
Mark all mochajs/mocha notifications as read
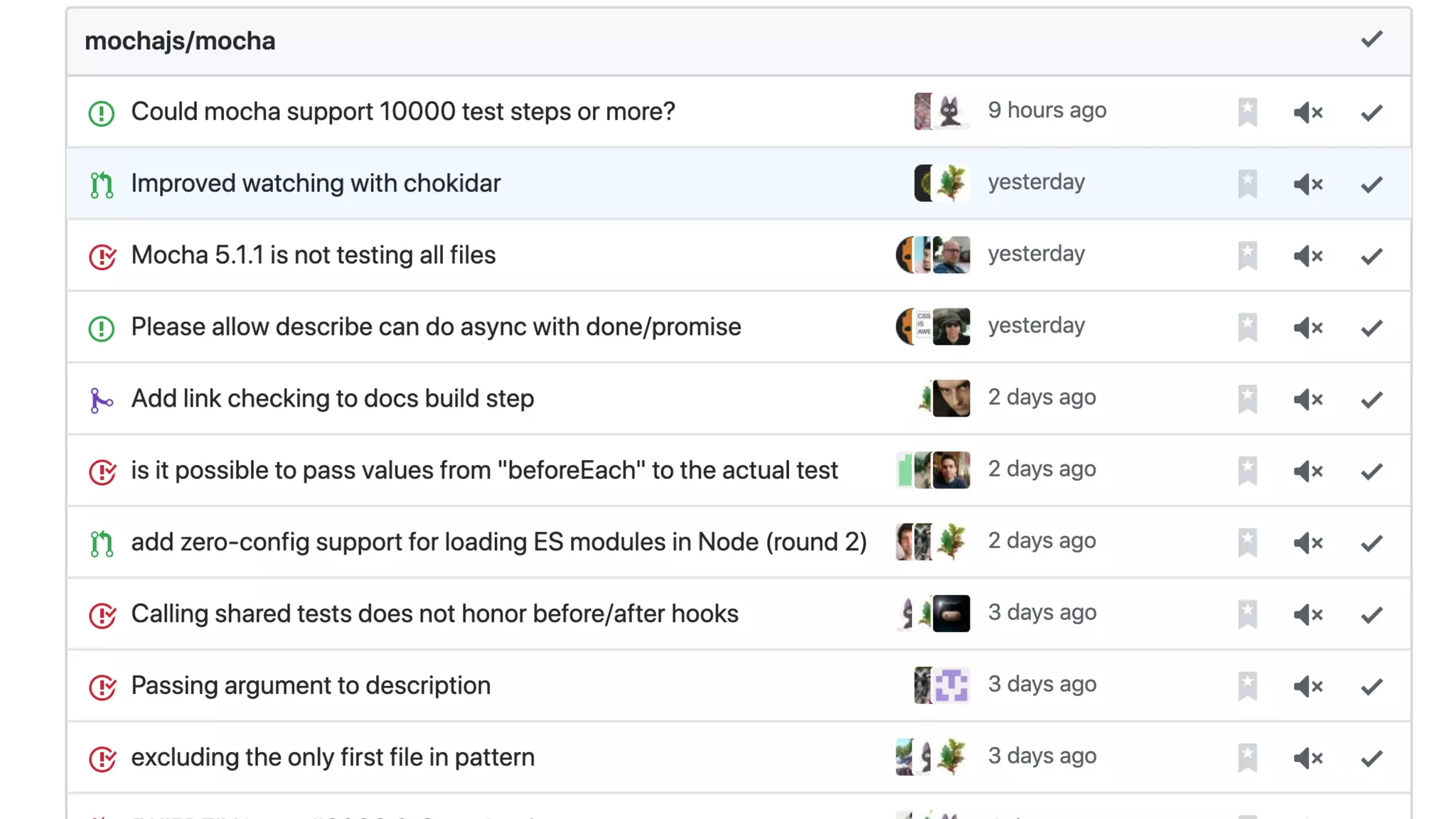coord(1371,40)
